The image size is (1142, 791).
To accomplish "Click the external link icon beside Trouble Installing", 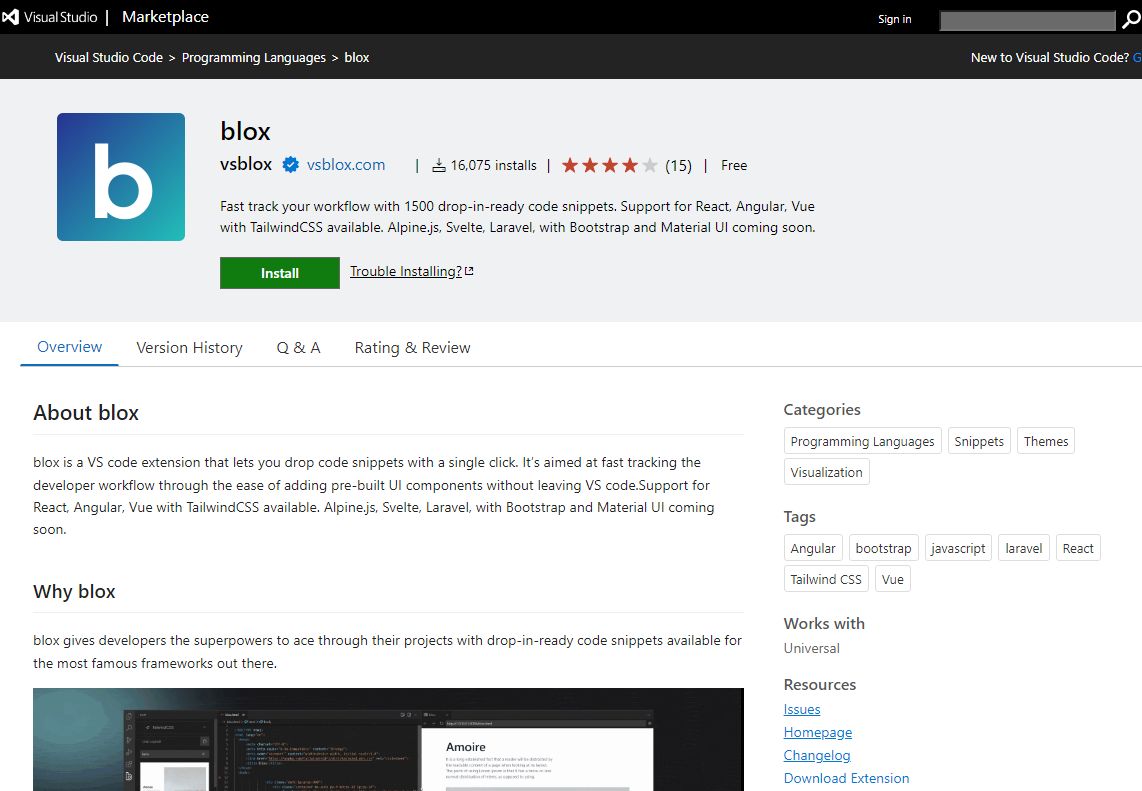I will (x=469, y=271).
